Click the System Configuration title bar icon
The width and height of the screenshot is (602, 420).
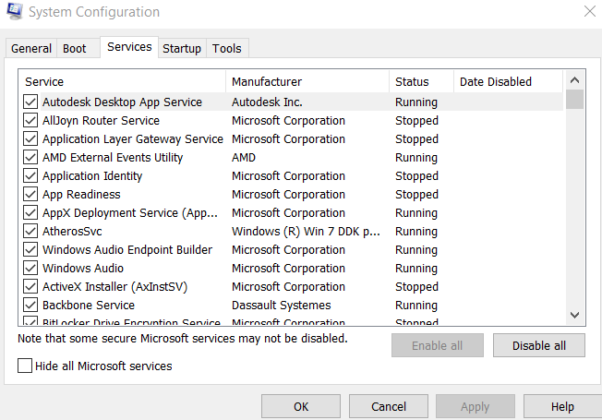13,12
